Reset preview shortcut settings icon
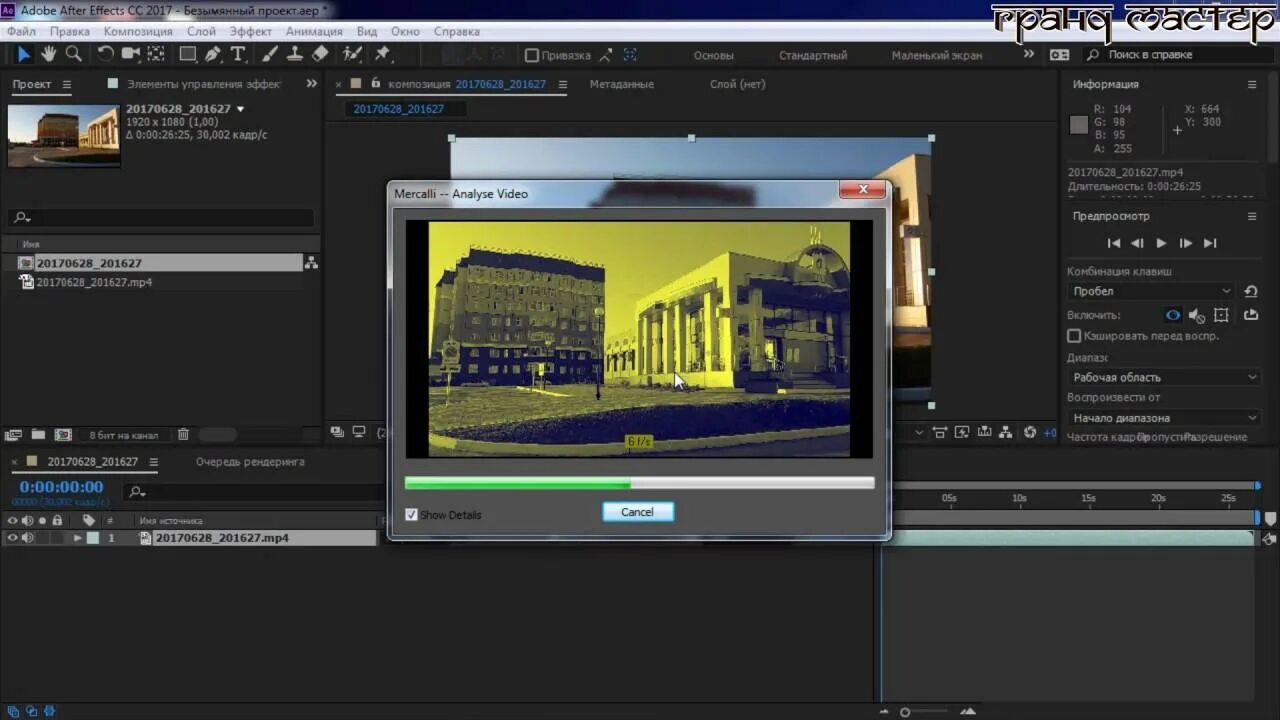The height and width of the screenshot is (720, 1280). [x=1250, y=291]
